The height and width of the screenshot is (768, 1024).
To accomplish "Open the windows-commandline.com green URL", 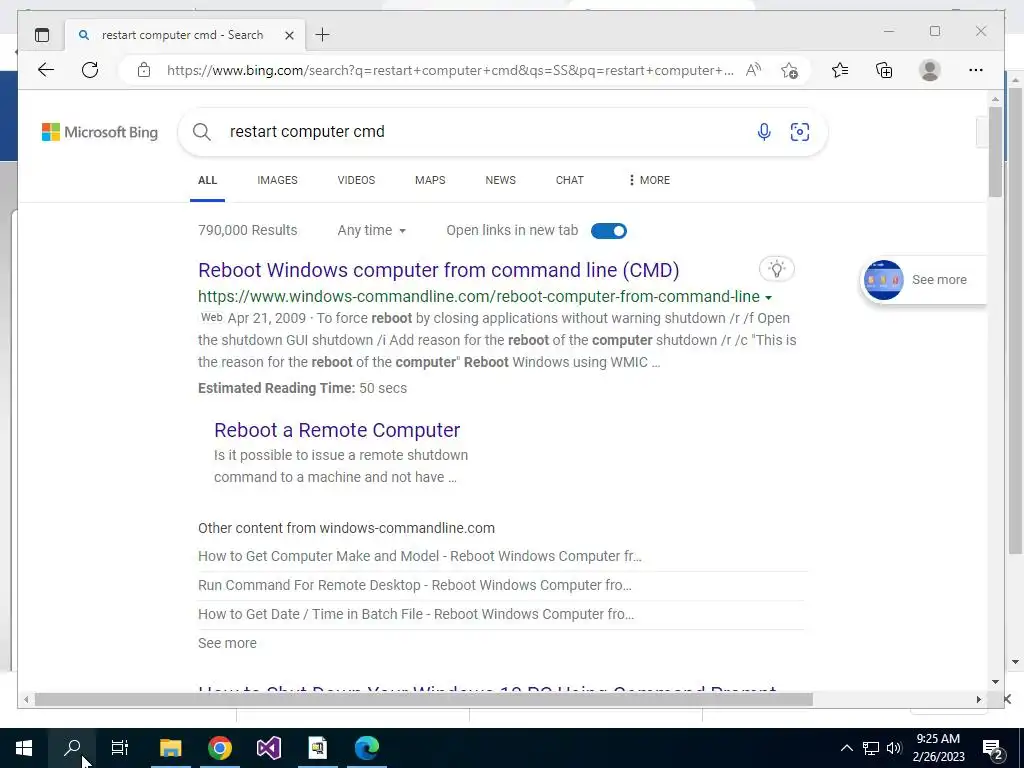I will click(479, 296).
